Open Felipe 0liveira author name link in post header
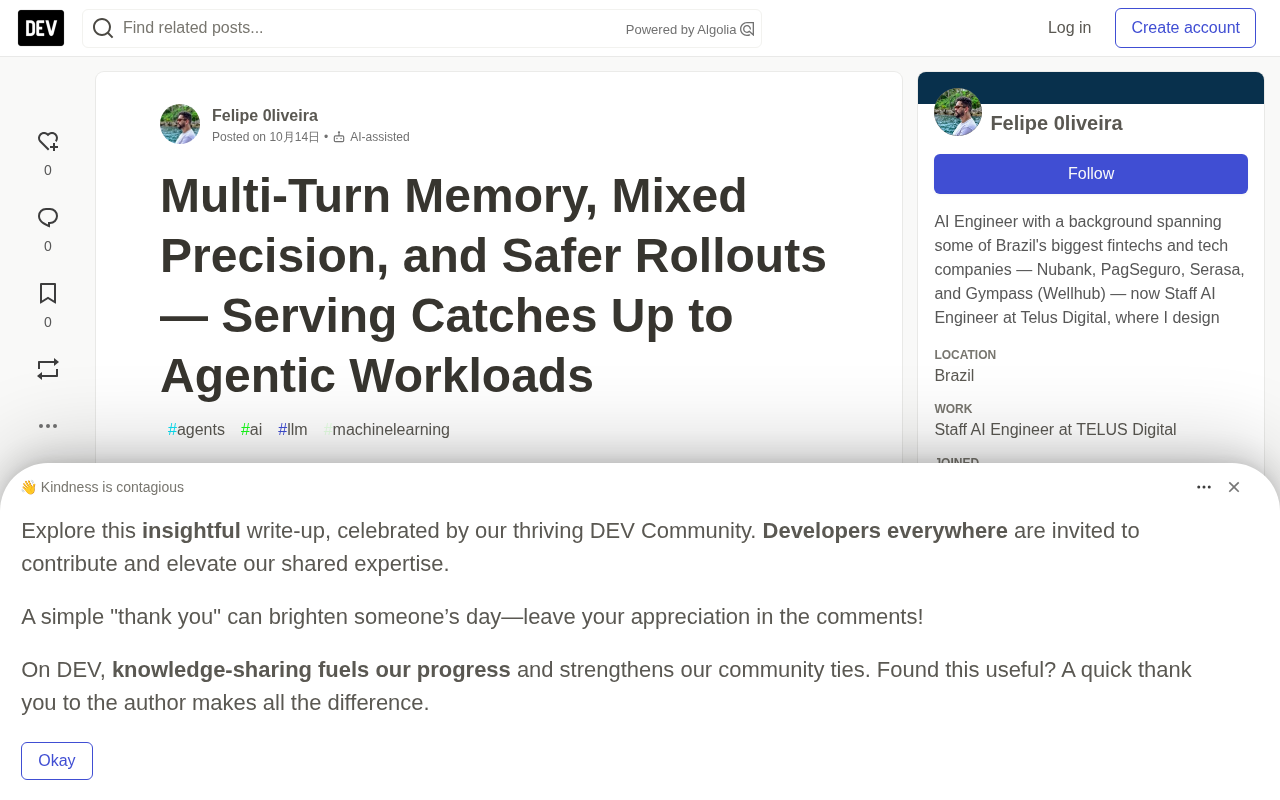Screen dimensions: 1280x800 pyautogui.click(x=265, y=116)
